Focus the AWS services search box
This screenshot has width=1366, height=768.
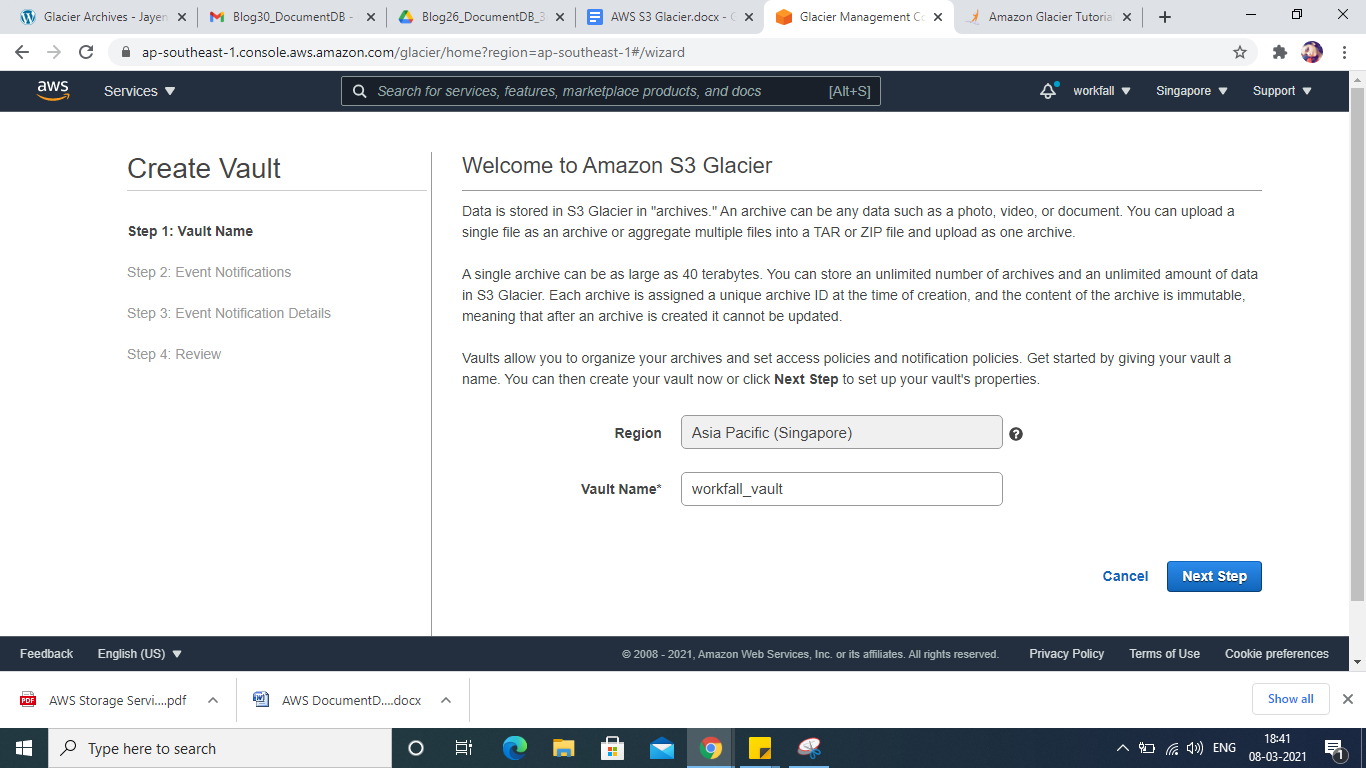(x=611, y=91)
